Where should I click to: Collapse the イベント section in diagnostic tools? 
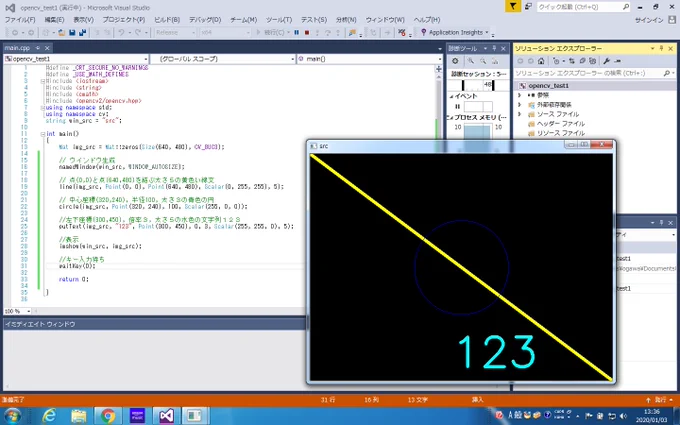pos(451,96)
